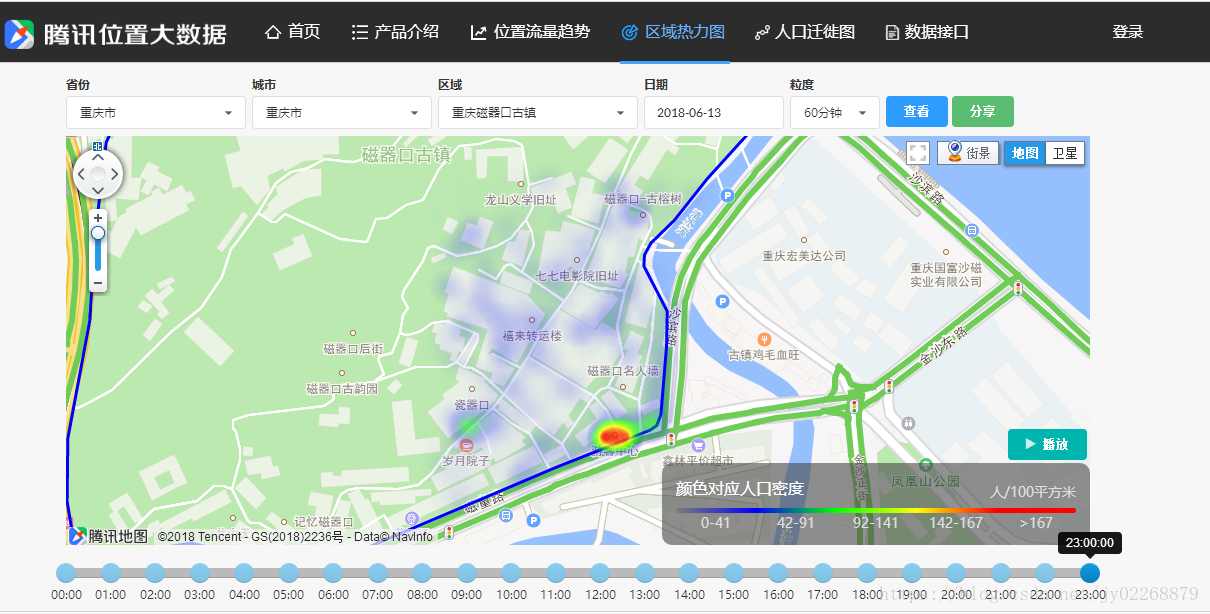Click the green 分享 button

[x=983, y=112]
